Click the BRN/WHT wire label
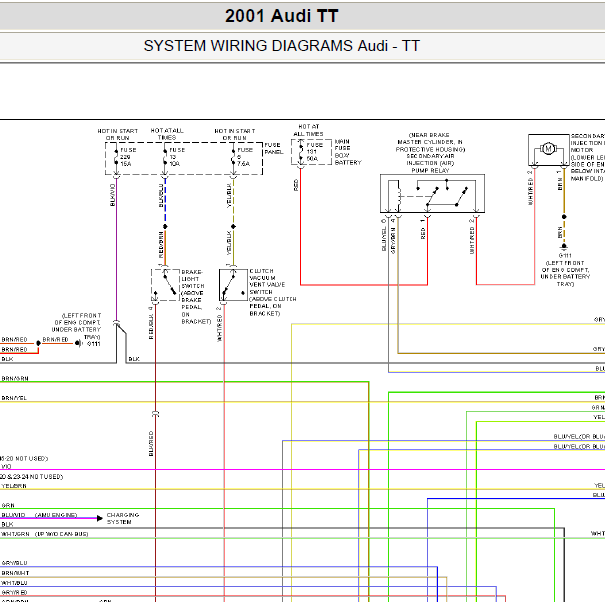Image resolution: width=605 pixels, height=602 pixels. (x=15, y=573)
